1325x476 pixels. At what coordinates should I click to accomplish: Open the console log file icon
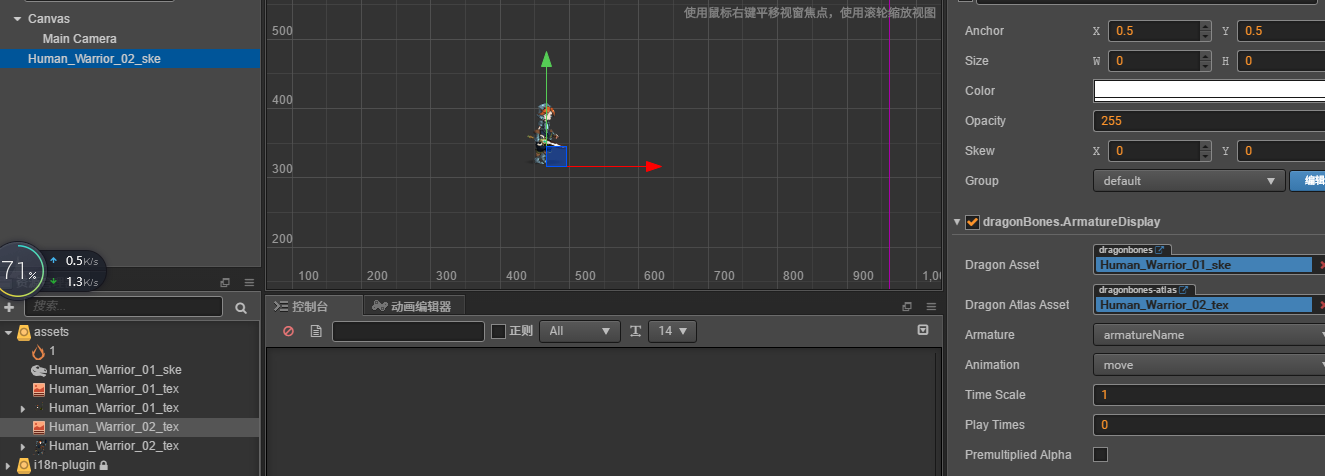(316, 331)
